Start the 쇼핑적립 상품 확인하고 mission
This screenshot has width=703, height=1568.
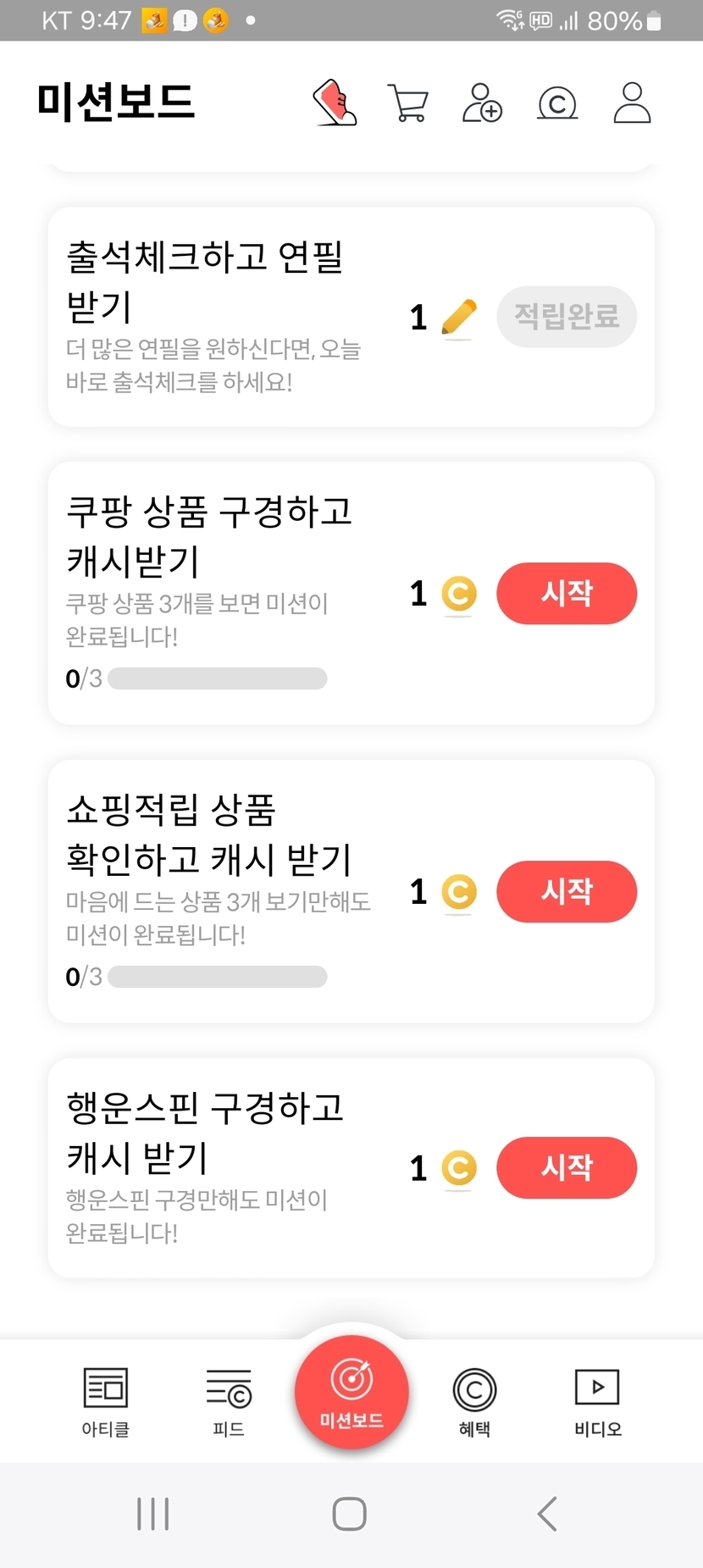[x=567, y=891]
